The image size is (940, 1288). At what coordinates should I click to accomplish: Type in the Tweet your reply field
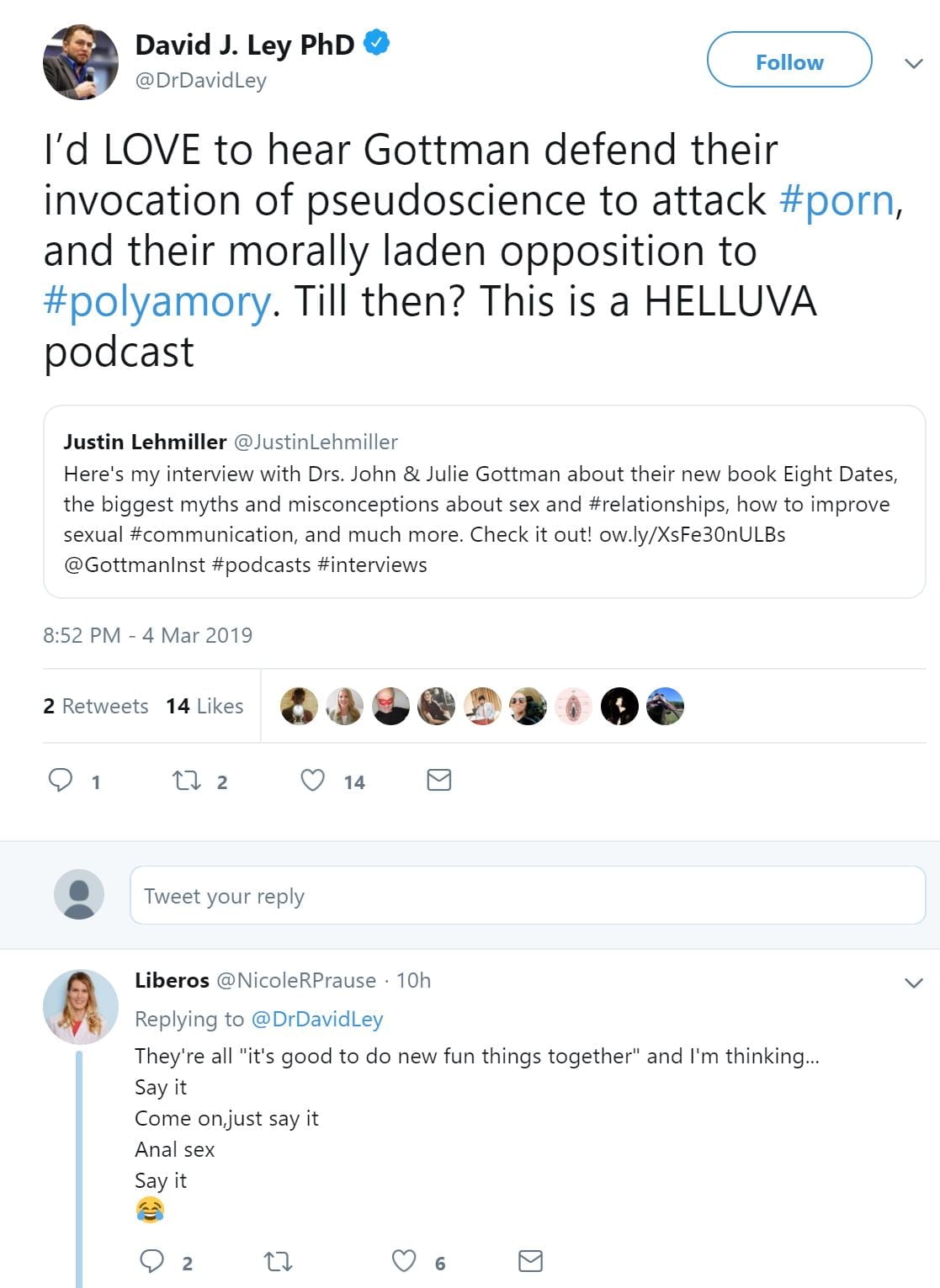pyautogui.click(x=527, y=895)
